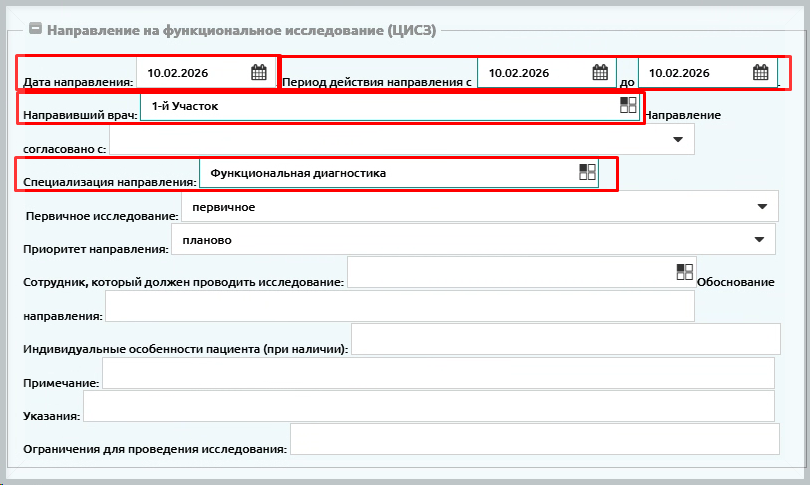Click the Примечание text field
This screenshot has width=810, height=485.
click(438, 373)
